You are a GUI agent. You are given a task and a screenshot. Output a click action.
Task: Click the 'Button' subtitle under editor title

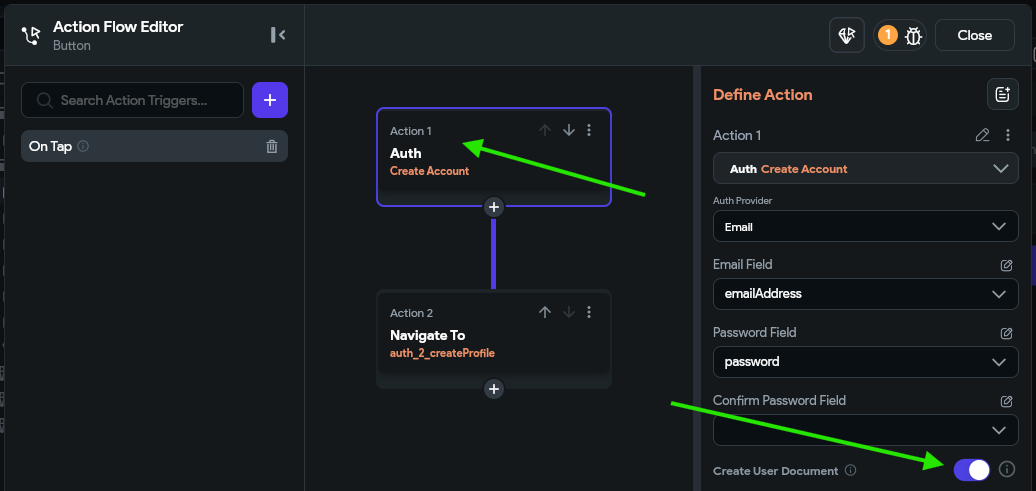[71, 46]
